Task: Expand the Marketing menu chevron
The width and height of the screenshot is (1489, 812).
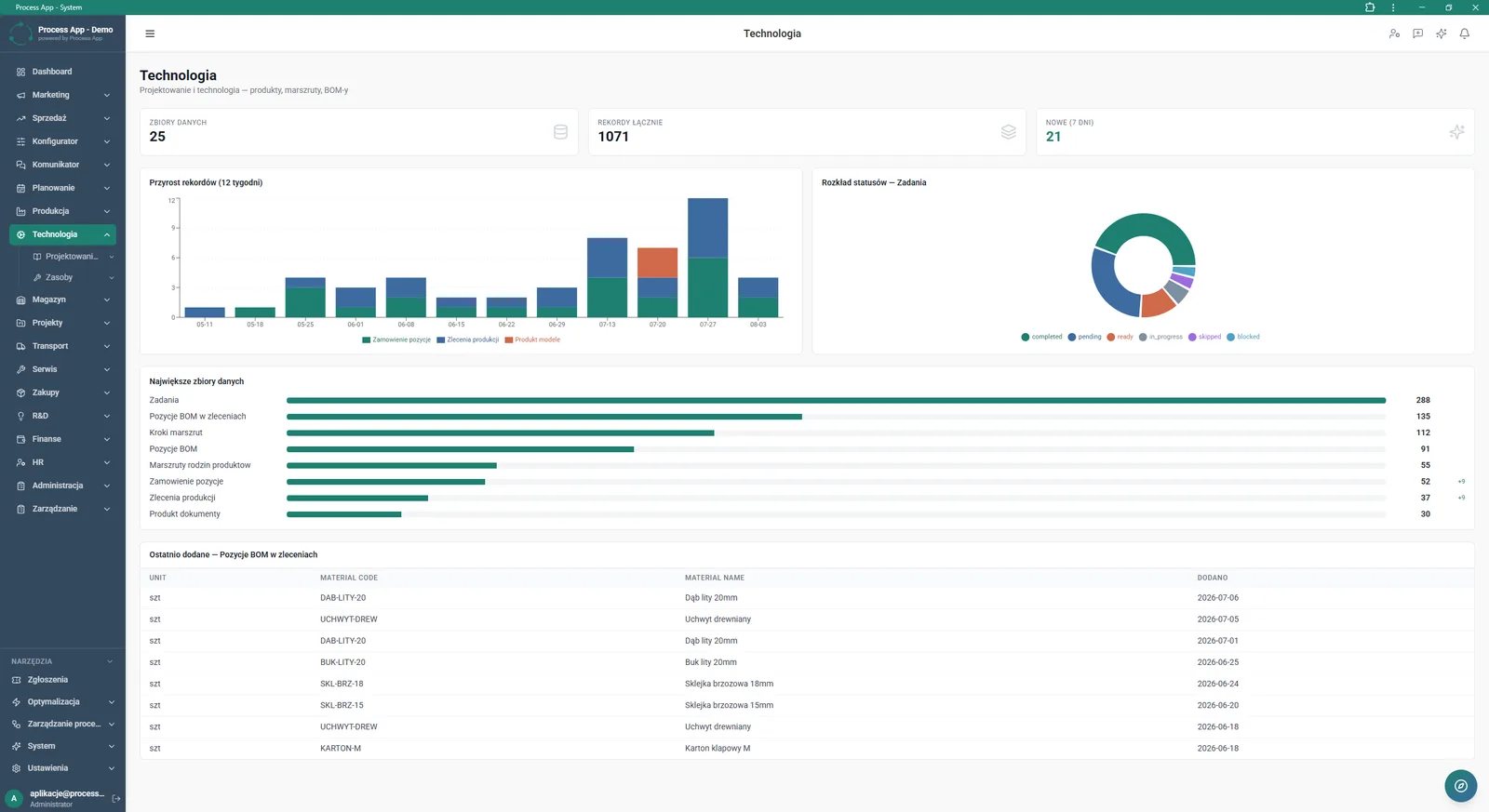Action: [107, 95]
